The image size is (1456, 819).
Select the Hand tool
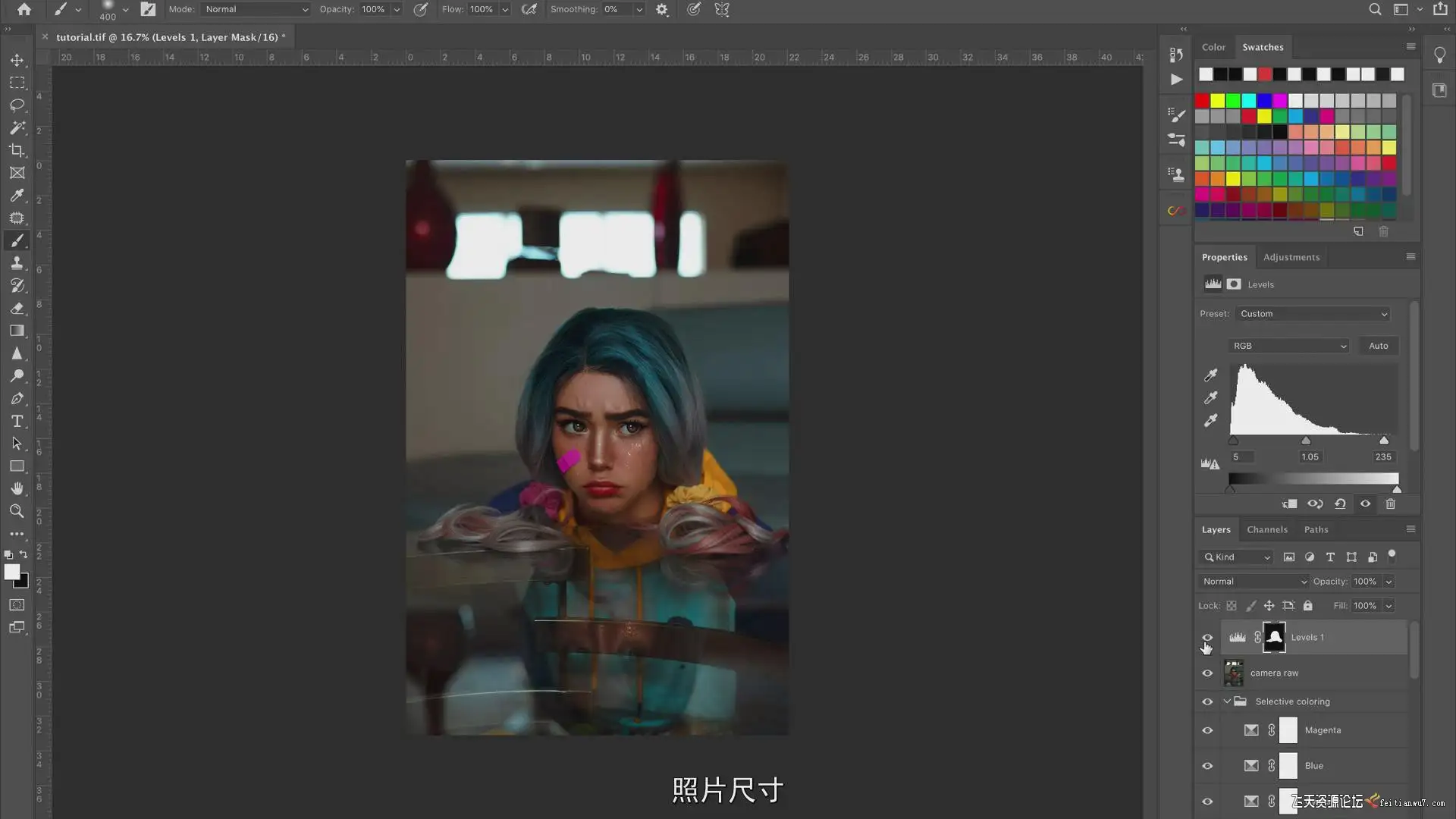pyautogui.click(x=17, y=488)
